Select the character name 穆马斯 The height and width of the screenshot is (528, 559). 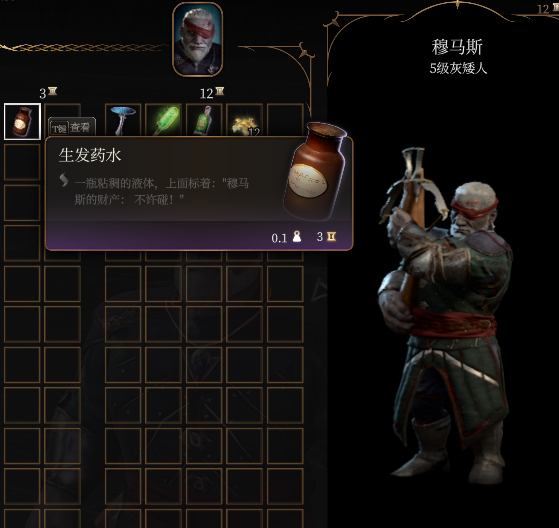[x=457, y=47]
